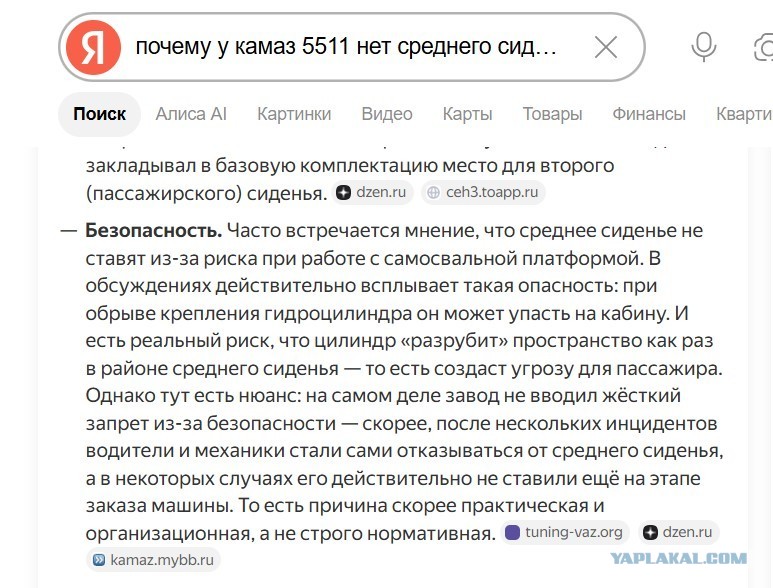
Task: Switch to the Товары tab
Action: (552, 114)
